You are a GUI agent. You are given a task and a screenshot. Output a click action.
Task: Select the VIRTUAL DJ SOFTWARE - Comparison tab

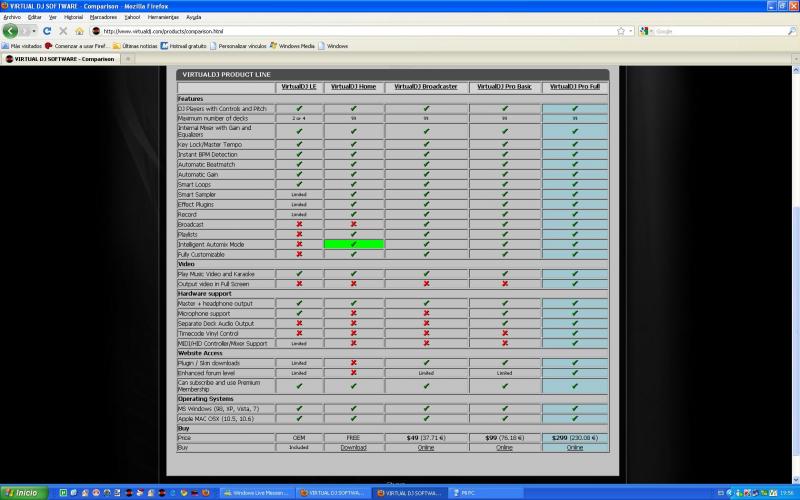pos(60,59)
